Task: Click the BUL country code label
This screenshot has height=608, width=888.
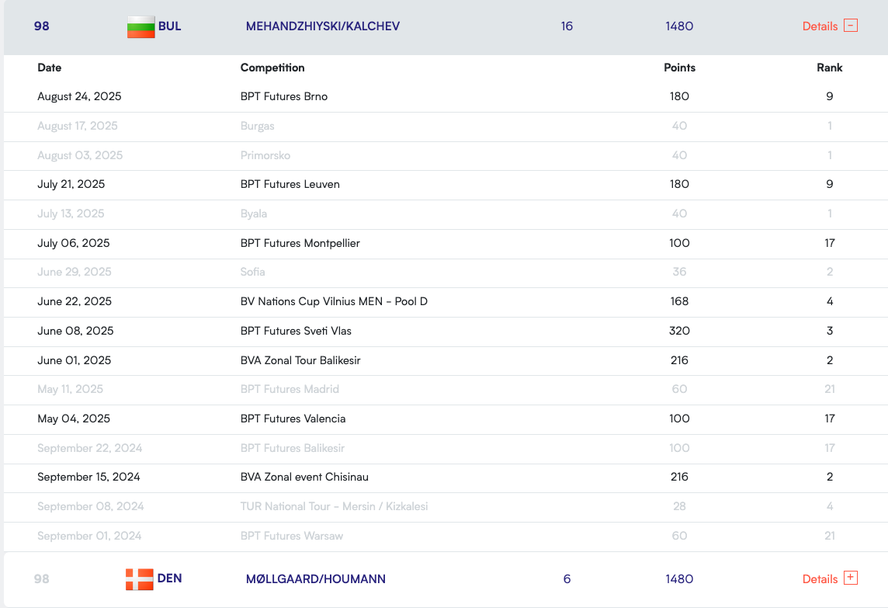Action: tap(170, 26)
